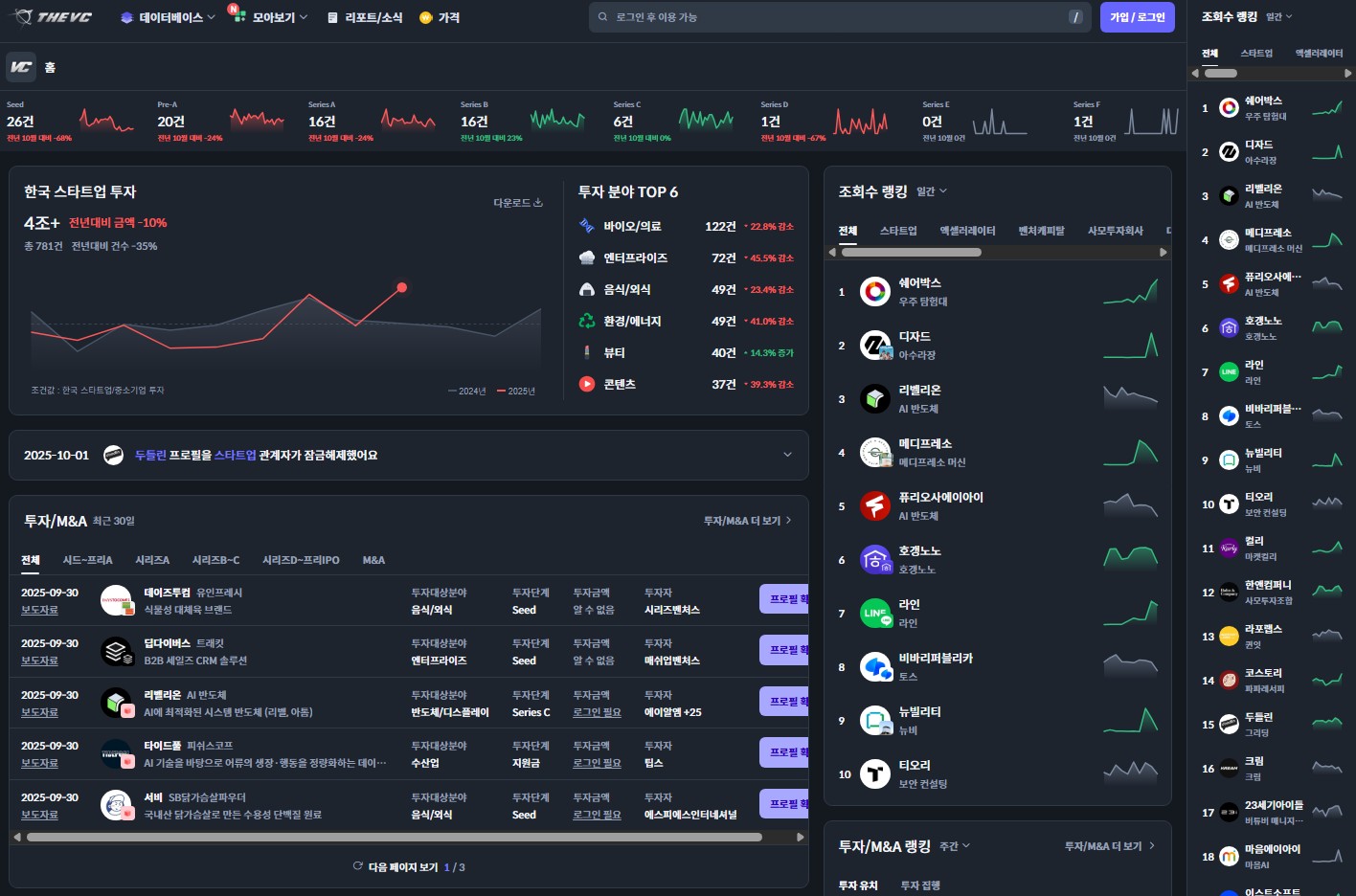Click the 가입 / 로그인 button
The height and width of the screenshot is (896, 1356).
[1137, 17]
